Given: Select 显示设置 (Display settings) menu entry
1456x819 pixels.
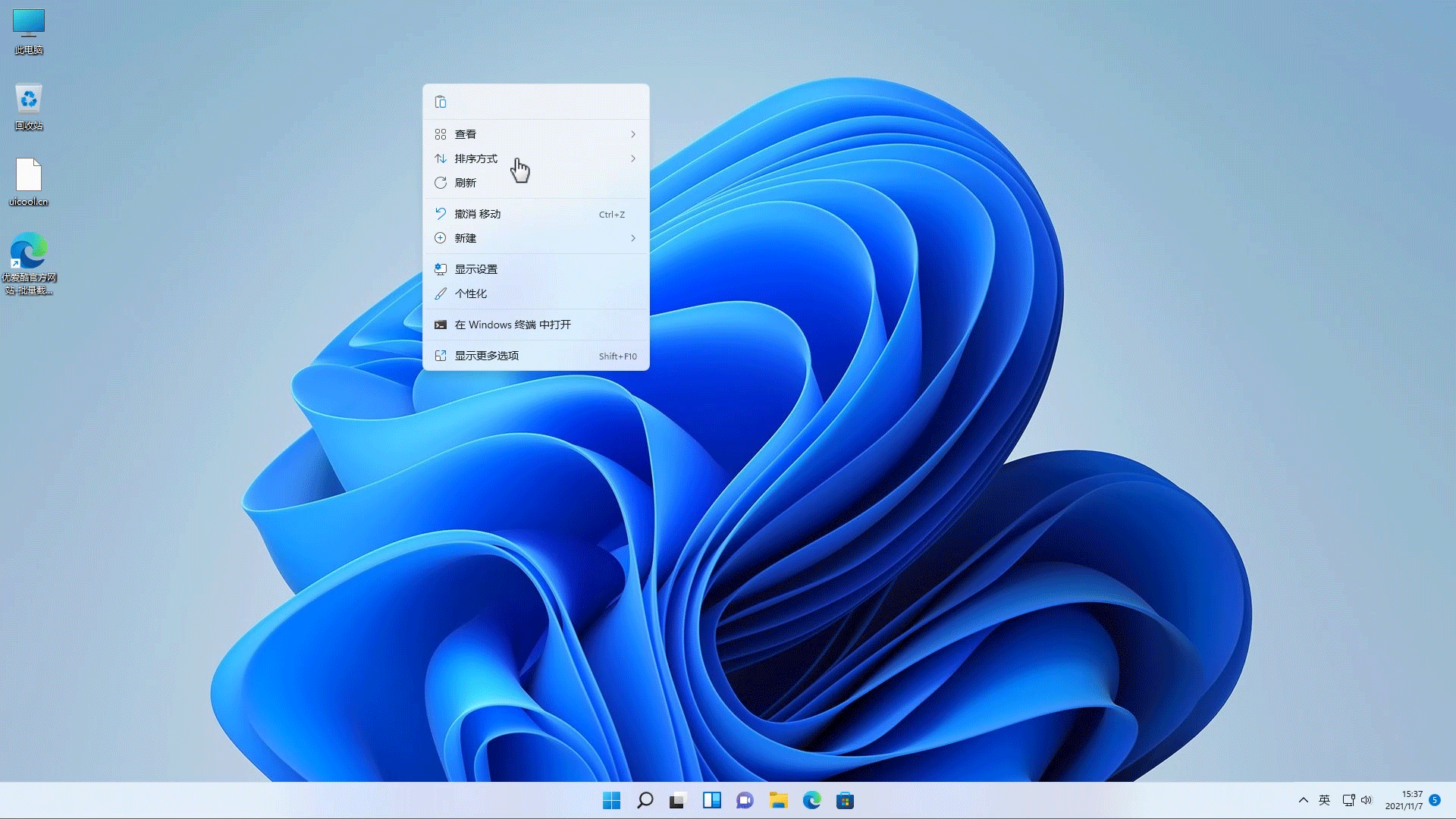Looking at the screenshot, I should tap(476, 269).
